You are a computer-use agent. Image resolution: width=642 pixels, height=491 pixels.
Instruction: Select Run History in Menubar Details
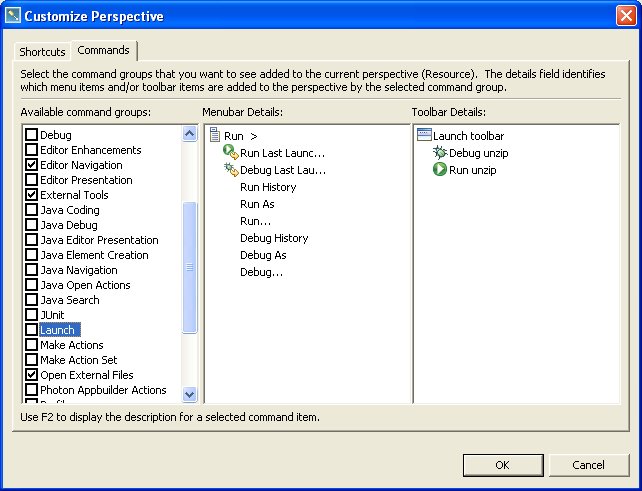[267, 187]
